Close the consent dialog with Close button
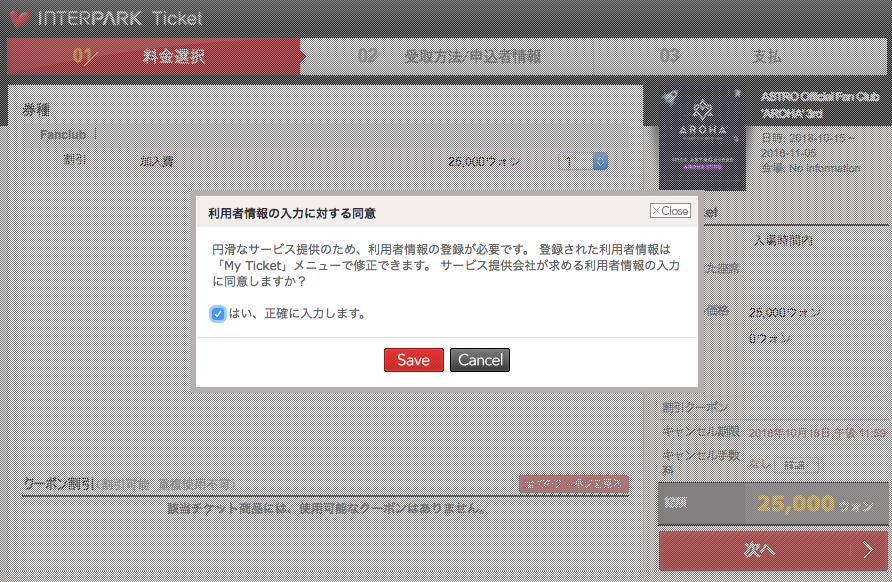This screenshot has width=892, height=582. [670, 210]
